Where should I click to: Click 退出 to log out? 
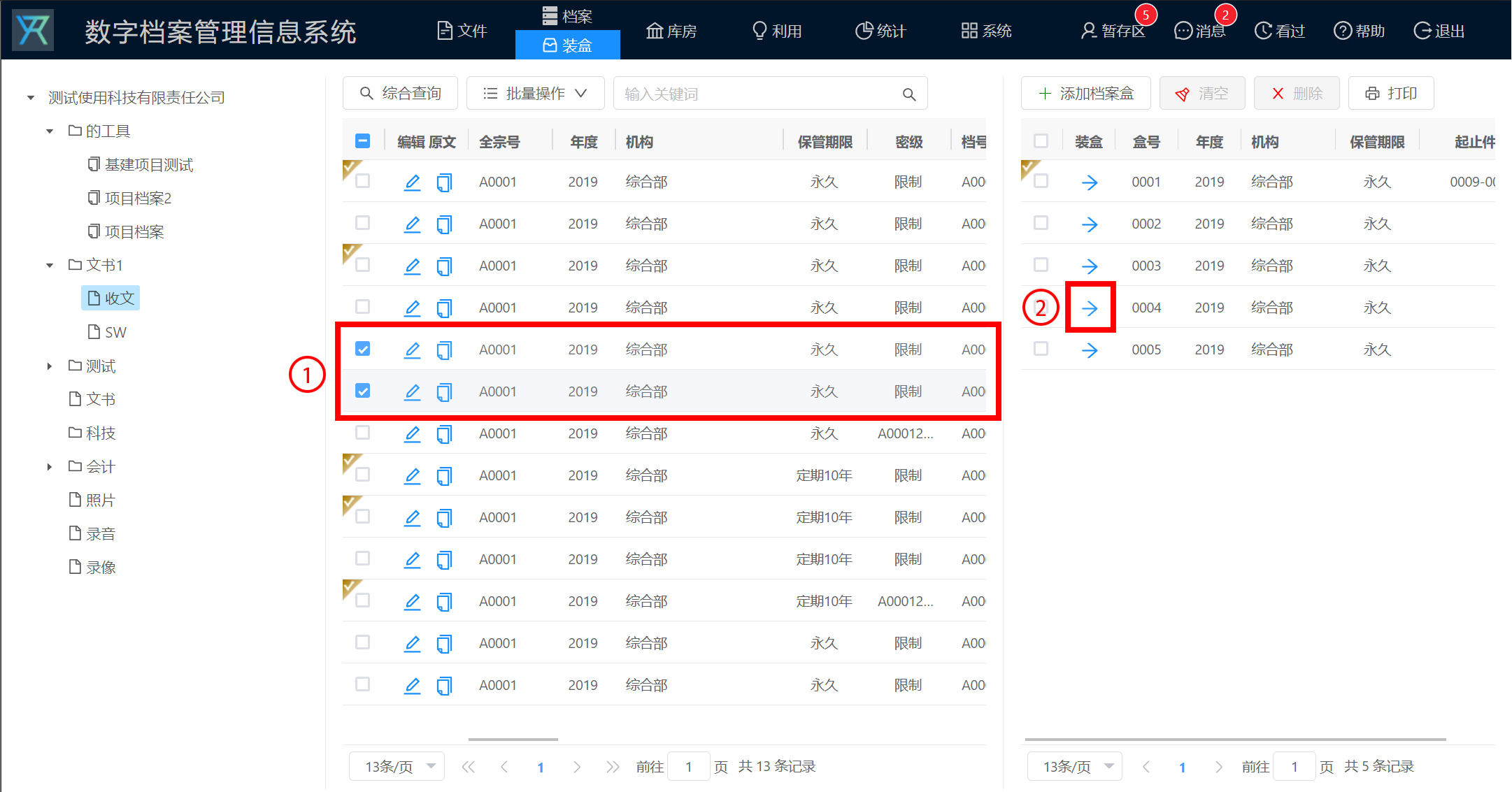click(1439, 31)
